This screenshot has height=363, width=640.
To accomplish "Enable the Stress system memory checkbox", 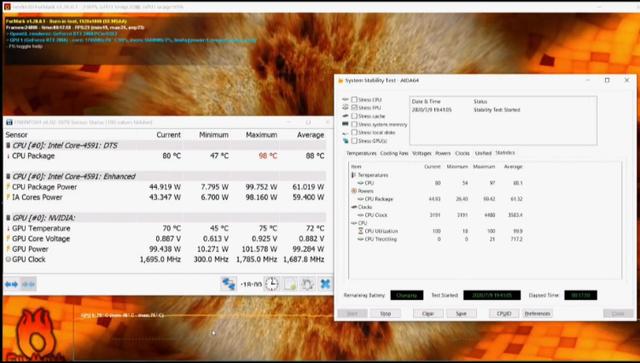I will (x=354, y=124).
